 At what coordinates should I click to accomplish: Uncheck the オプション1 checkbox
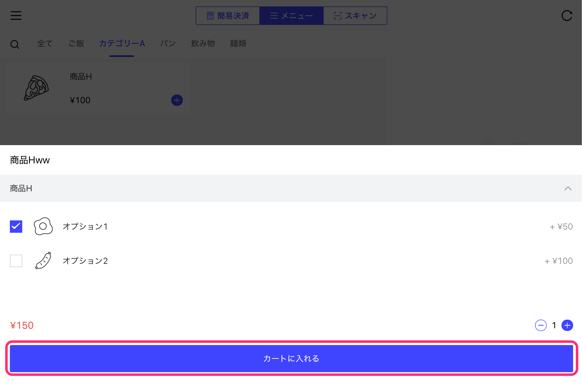16,226
